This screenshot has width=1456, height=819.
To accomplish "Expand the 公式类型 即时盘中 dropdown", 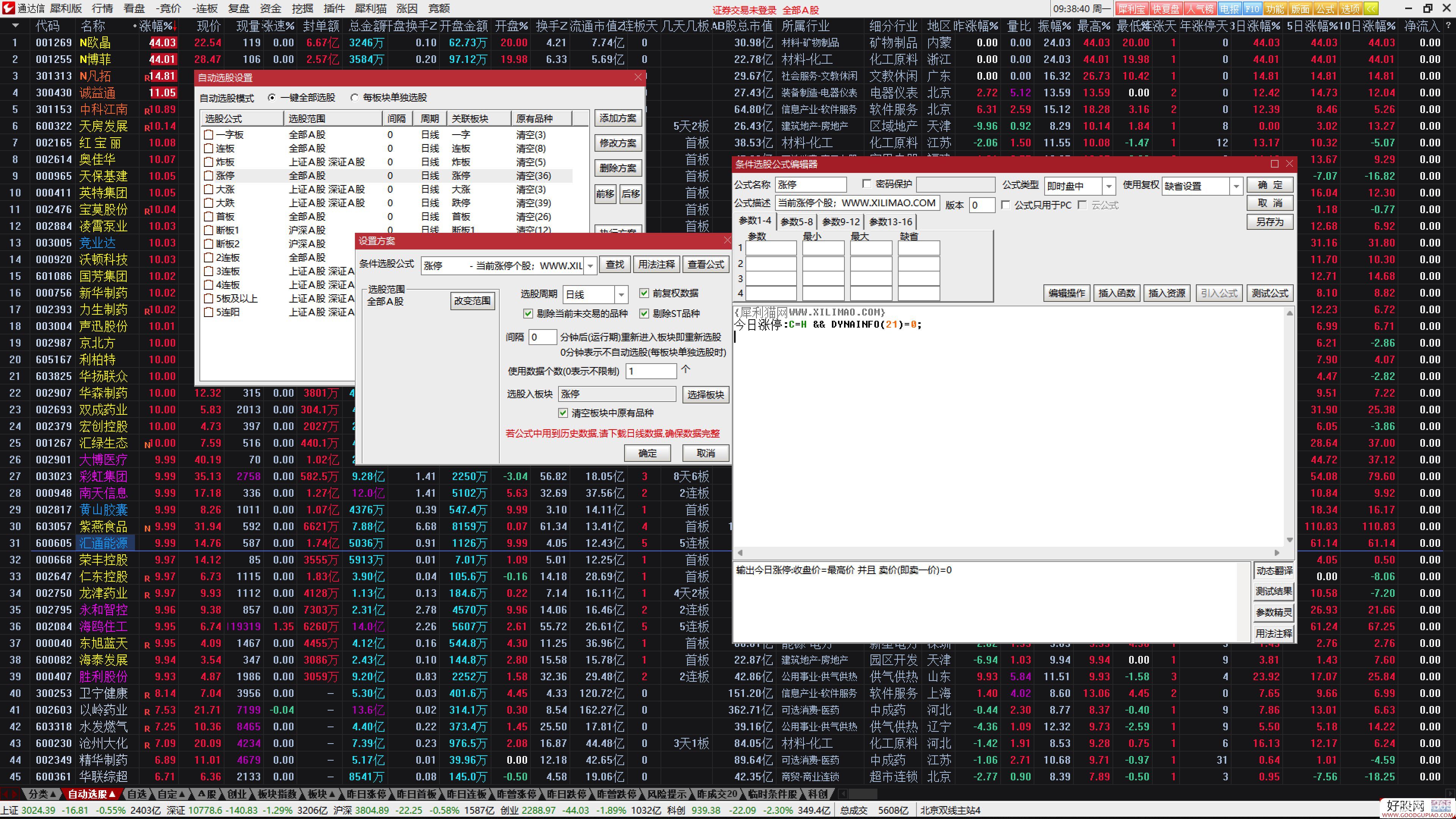I will (x=1109, y=186).
